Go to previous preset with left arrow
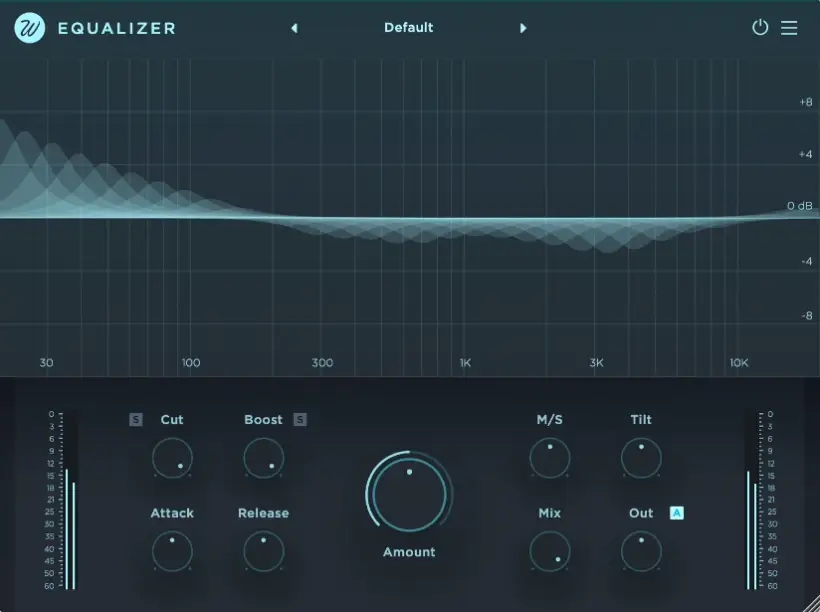This screenshot has height=612, width=820. (294, 28)
